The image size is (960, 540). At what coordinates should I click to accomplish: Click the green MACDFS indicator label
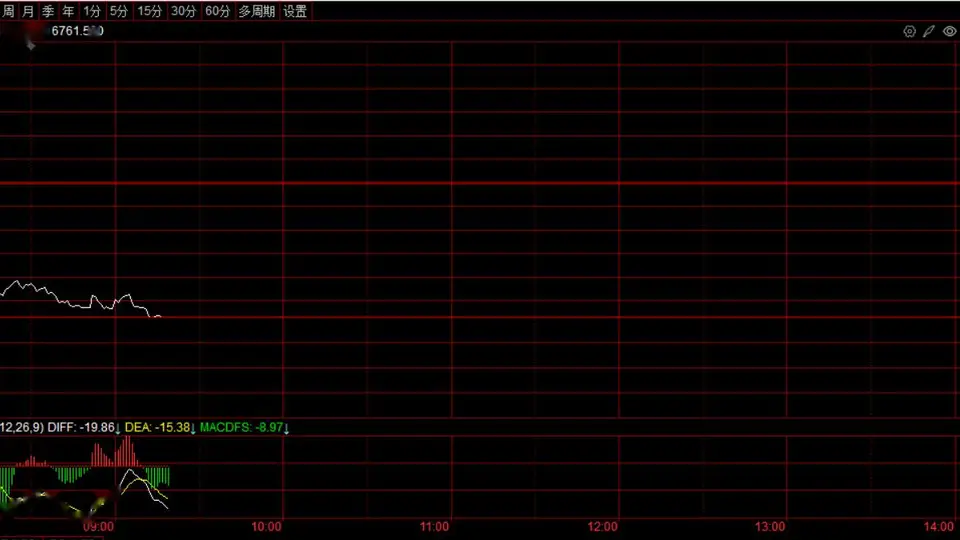tap(244, 427)
